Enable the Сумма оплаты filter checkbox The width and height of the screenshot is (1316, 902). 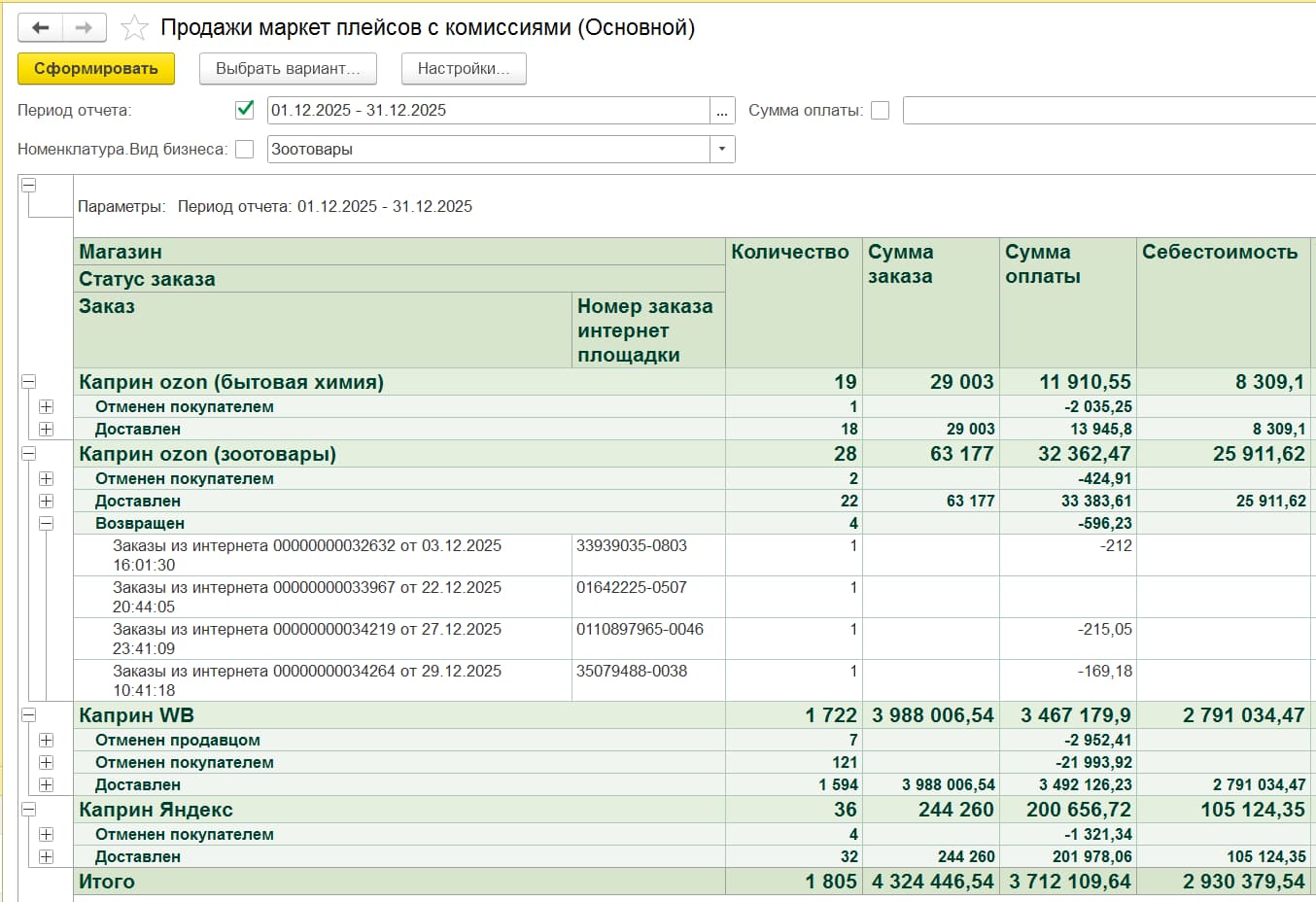[881, 111]
